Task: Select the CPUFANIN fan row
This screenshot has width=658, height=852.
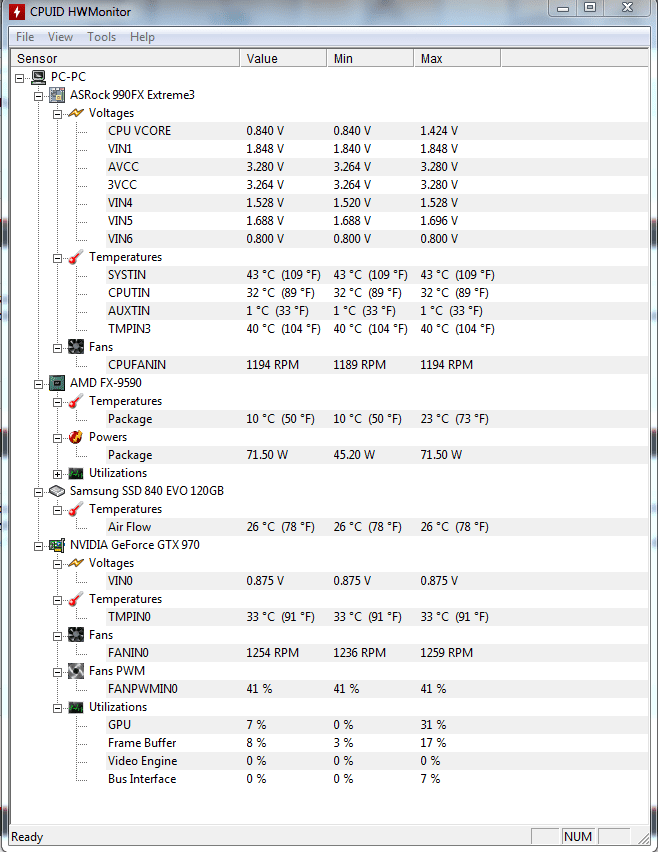Action: coord(377,365)
